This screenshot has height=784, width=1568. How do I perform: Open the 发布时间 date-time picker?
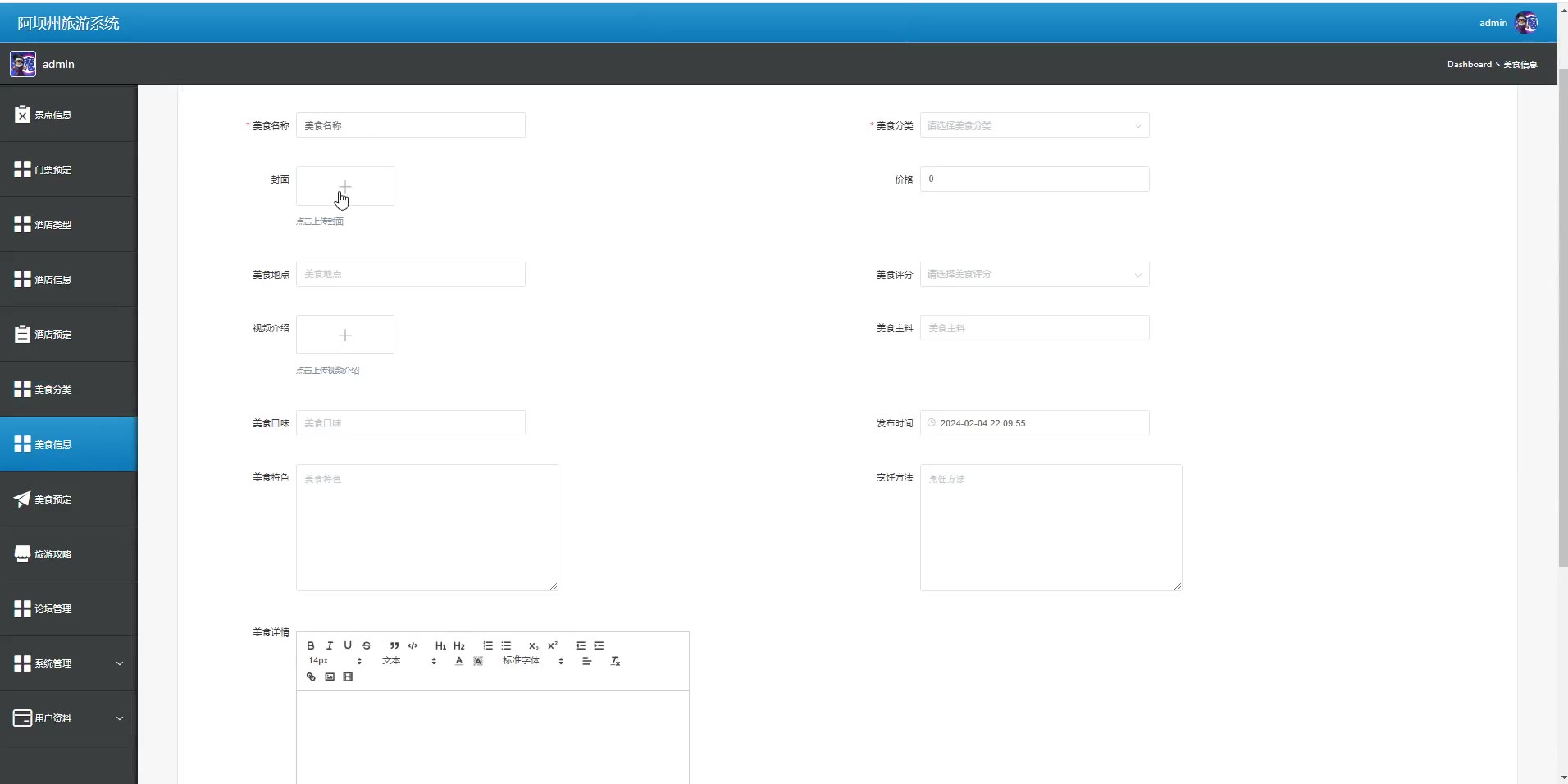[x=1034, y=423]
